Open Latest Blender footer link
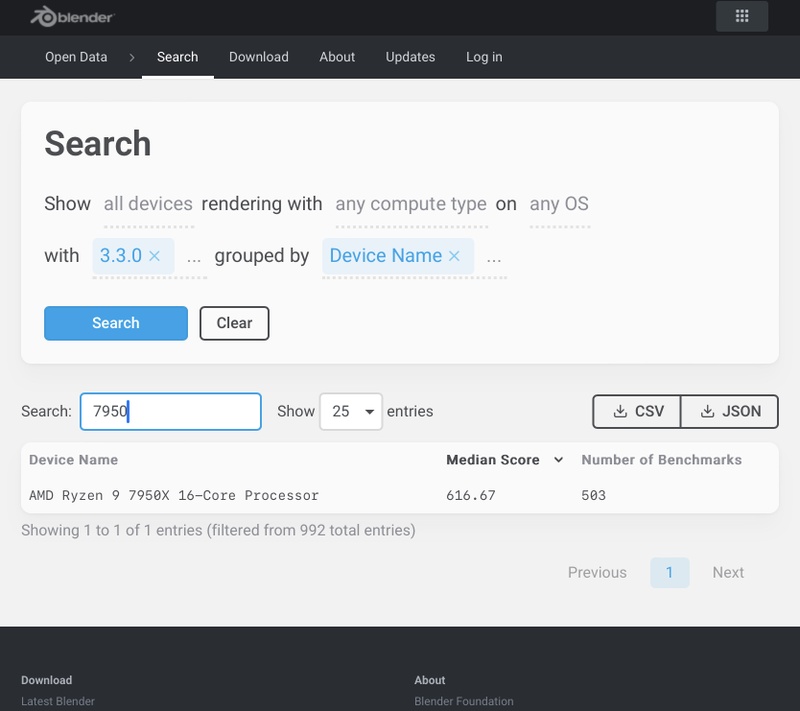 coord(58,701)
